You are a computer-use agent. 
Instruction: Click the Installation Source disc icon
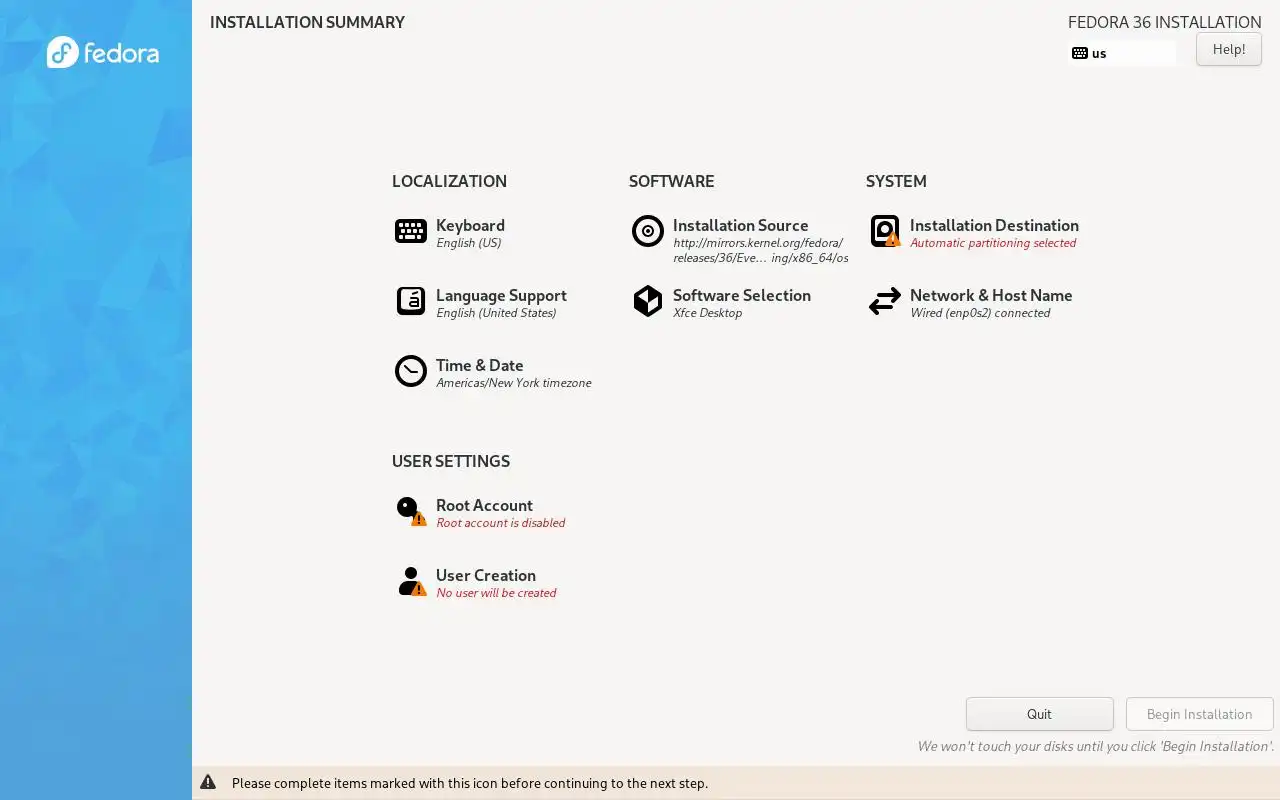coord(648,231)
